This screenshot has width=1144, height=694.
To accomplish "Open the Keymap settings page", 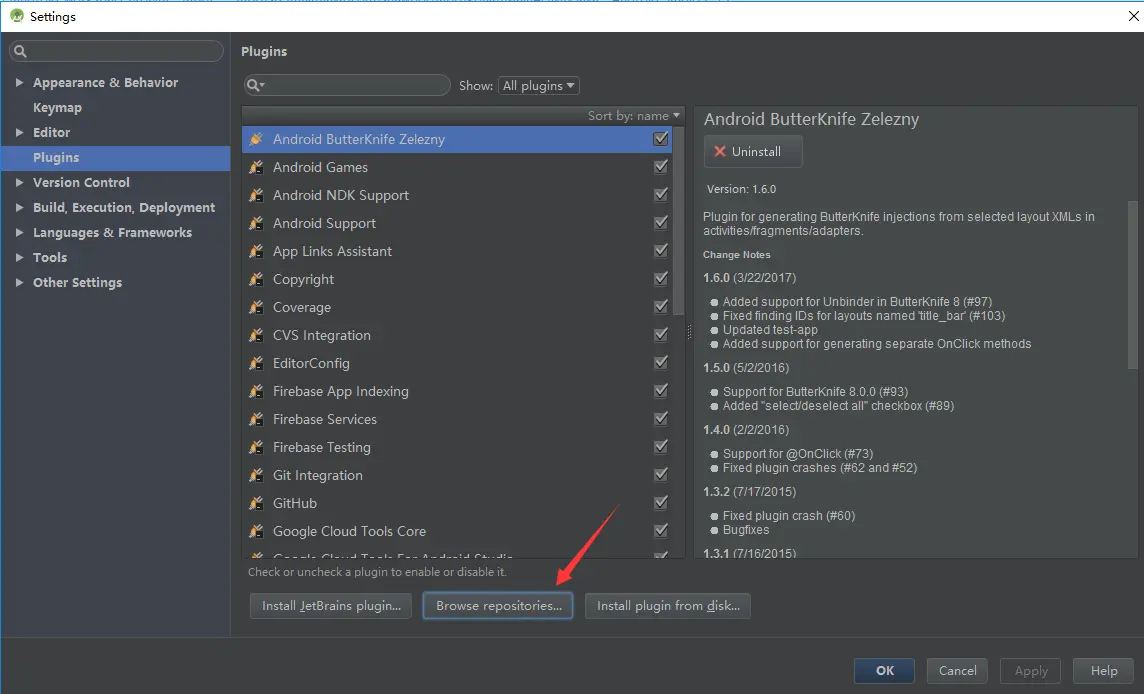I will pos(57,107).
